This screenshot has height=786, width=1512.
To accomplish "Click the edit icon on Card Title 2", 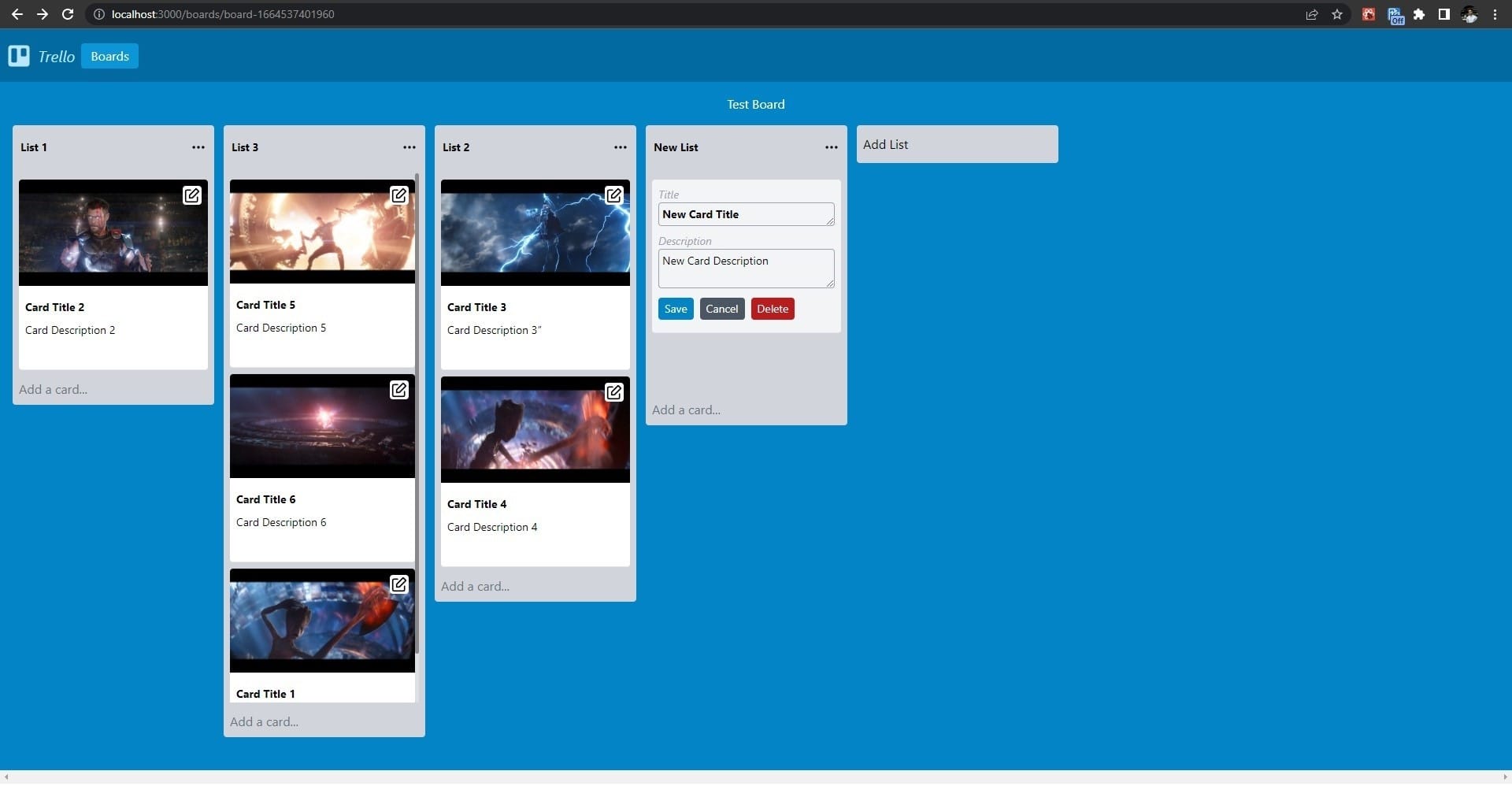I will pos(191,195).
